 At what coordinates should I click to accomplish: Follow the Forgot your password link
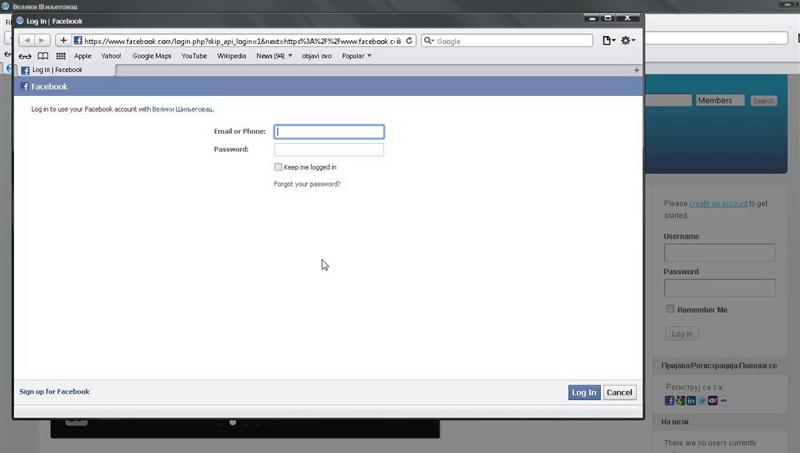tap(307, 184)
